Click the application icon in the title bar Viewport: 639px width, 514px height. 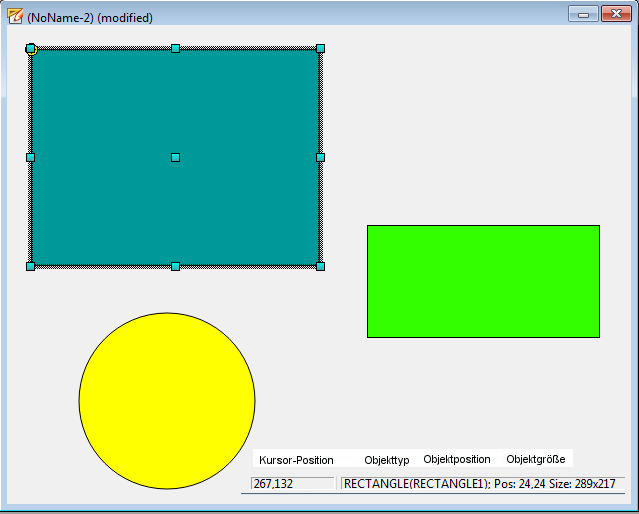tap(15, 17)
